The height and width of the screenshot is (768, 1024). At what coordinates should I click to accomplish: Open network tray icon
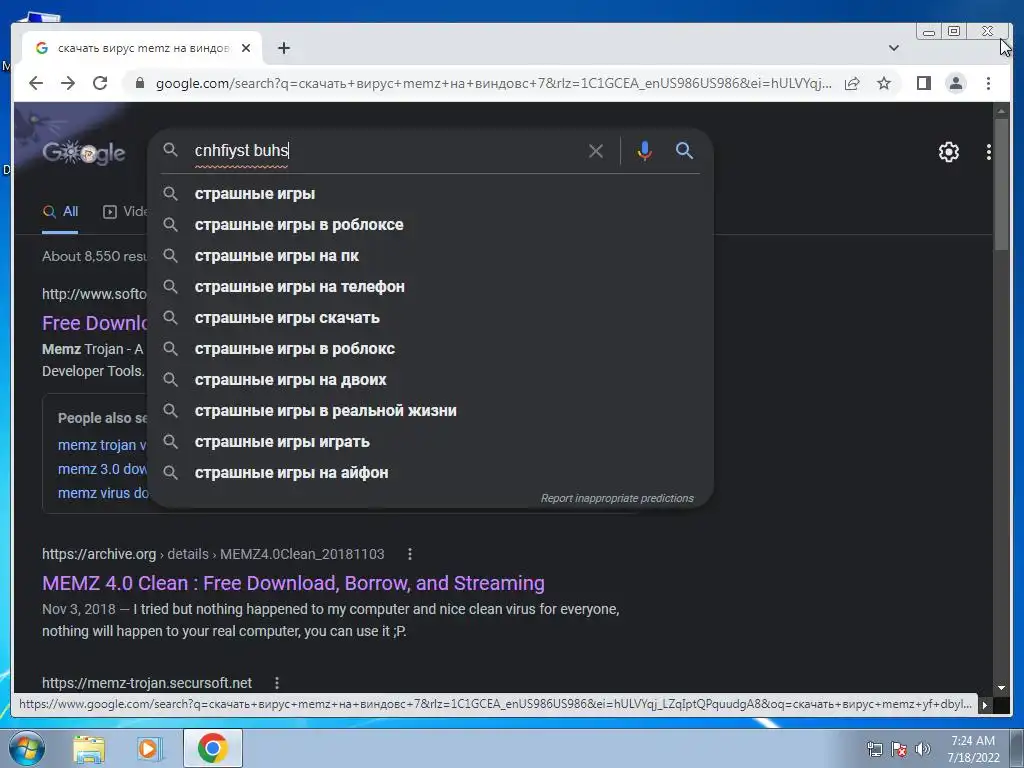tap(874, 749)
